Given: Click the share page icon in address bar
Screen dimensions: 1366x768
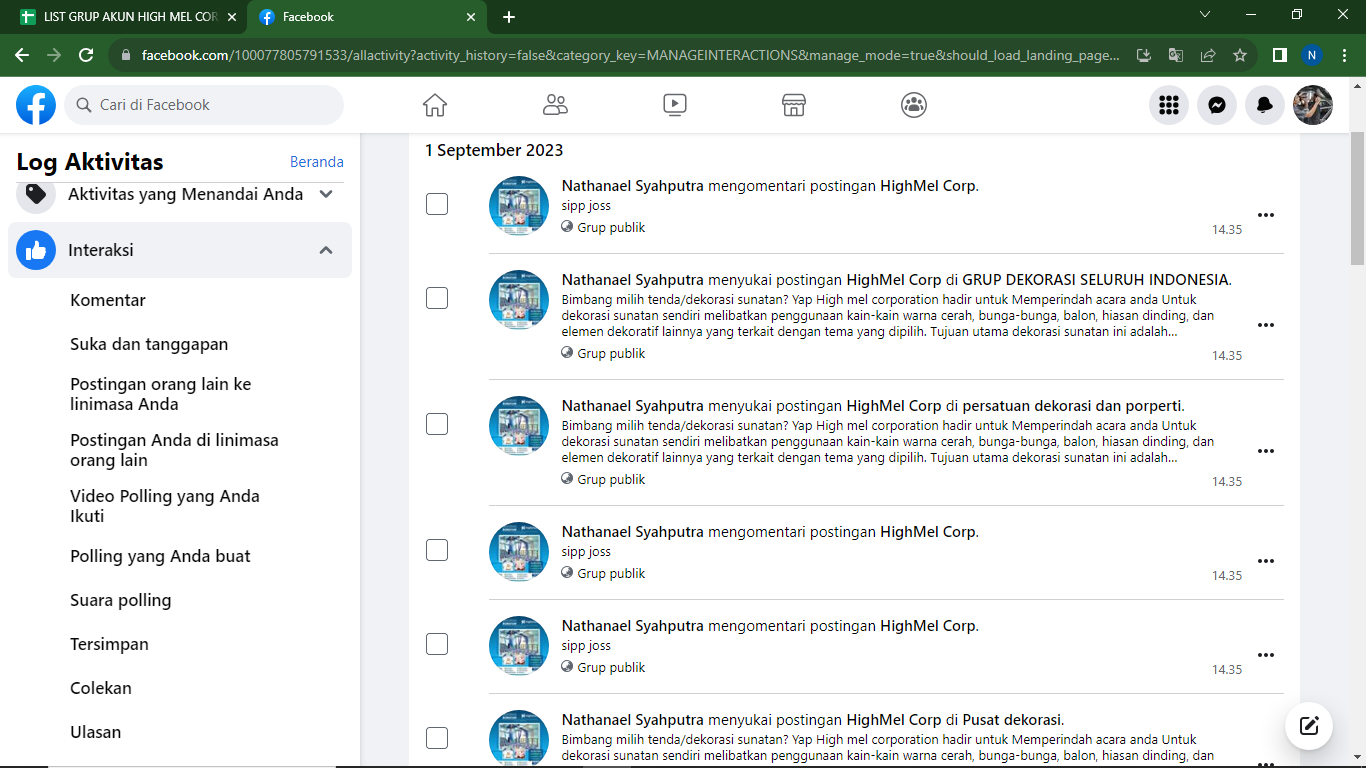Looking at the screenshot, I should (1208, 55).
